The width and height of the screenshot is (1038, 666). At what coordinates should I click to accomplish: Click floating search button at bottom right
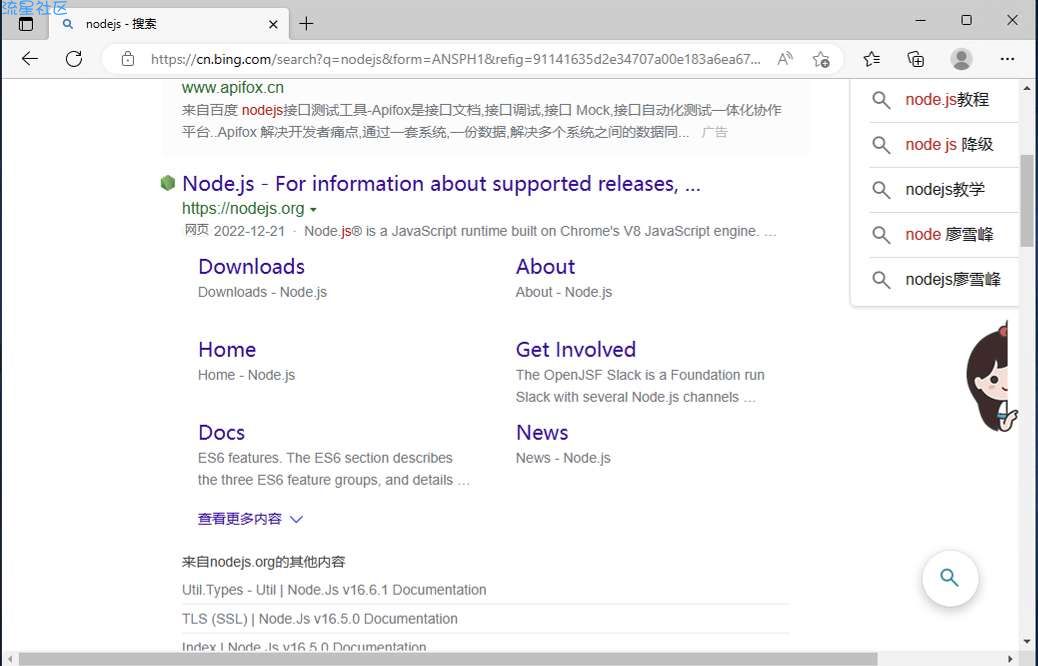coord(950,578)
